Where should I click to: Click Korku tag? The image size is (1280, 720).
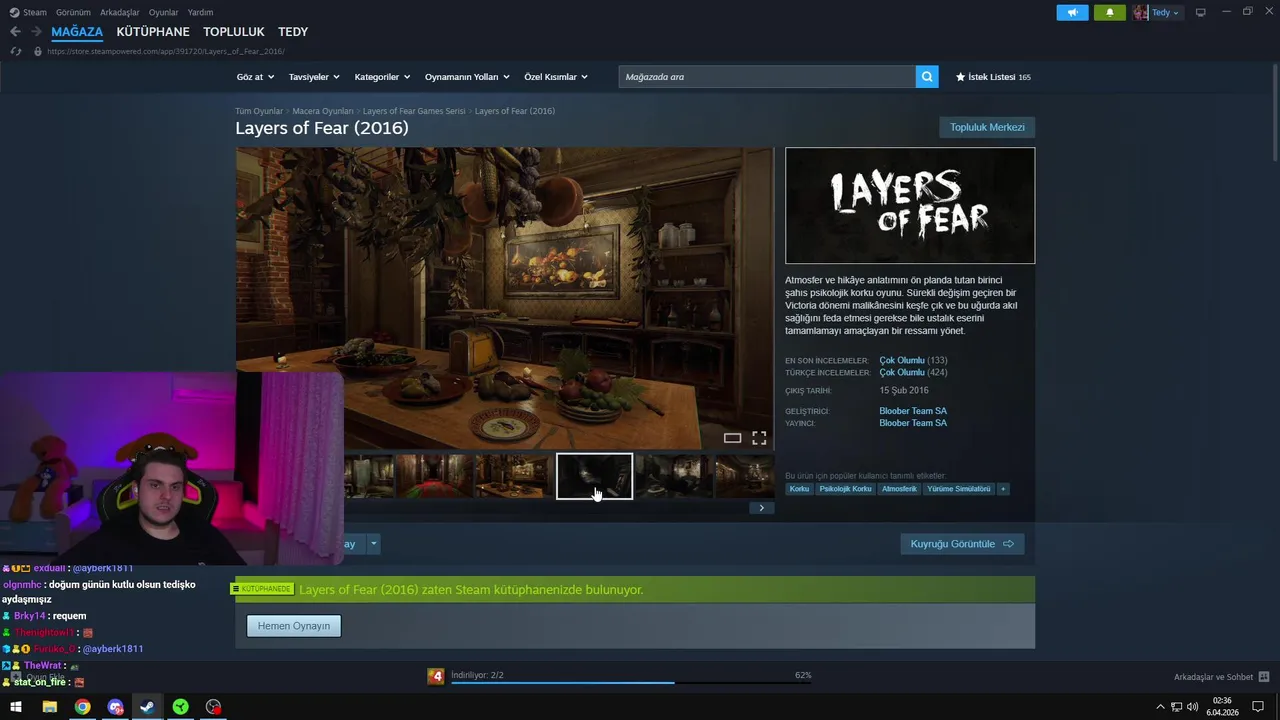pos(799,489)
